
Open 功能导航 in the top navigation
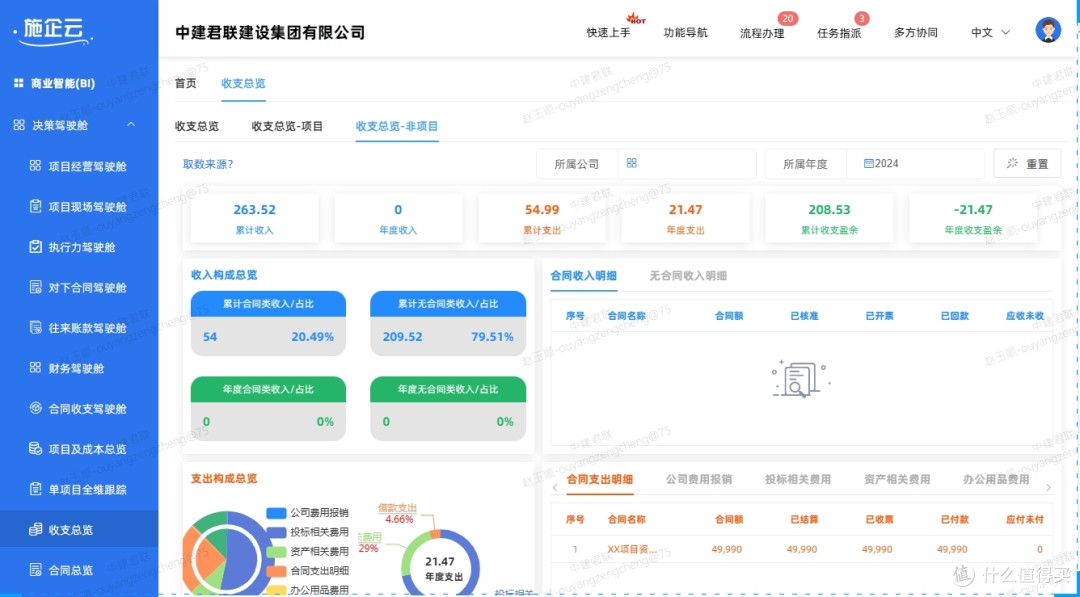click(685, 32)
